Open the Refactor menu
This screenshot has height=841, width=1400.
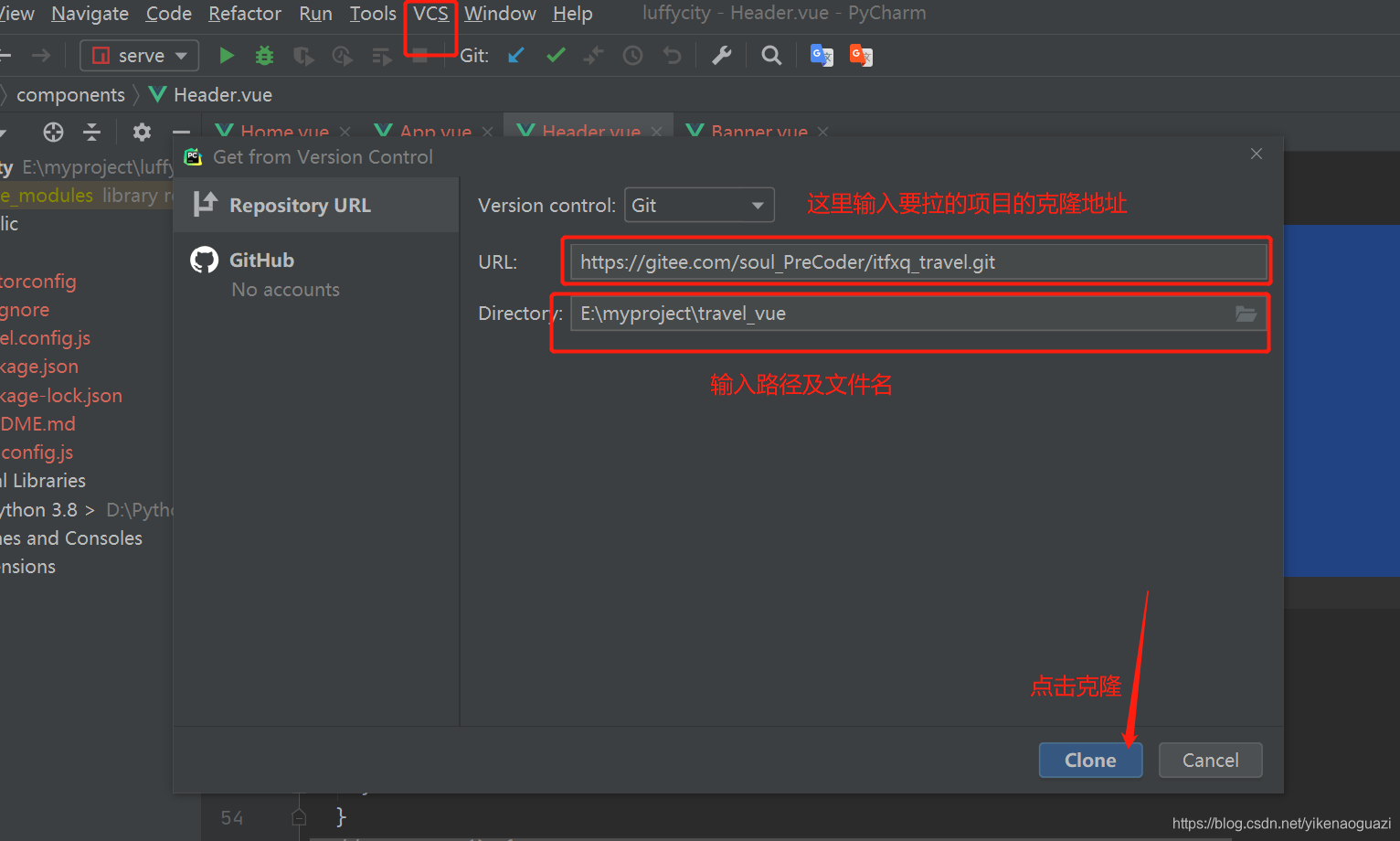coord(245,14)
